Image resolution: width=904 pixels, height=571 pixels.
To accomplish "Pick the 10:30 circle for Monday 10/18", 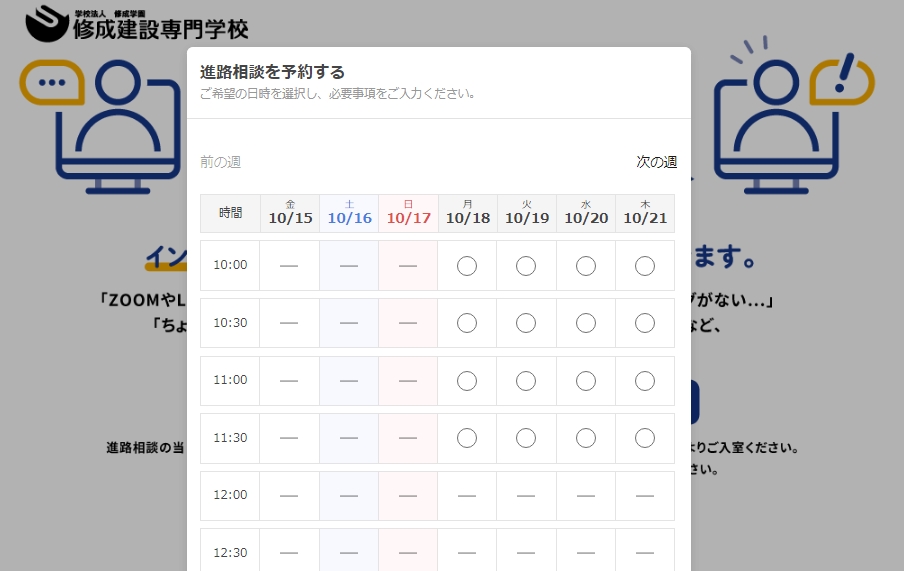I will pyautogui.click(x=467, y=323).
